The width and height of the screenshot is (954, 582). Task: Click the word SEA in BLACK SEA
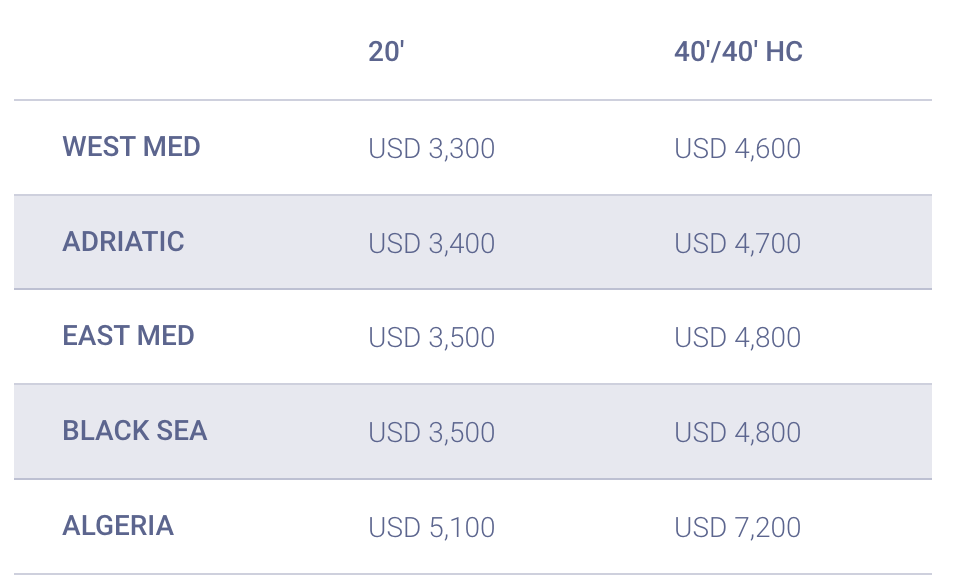[183, 431]
